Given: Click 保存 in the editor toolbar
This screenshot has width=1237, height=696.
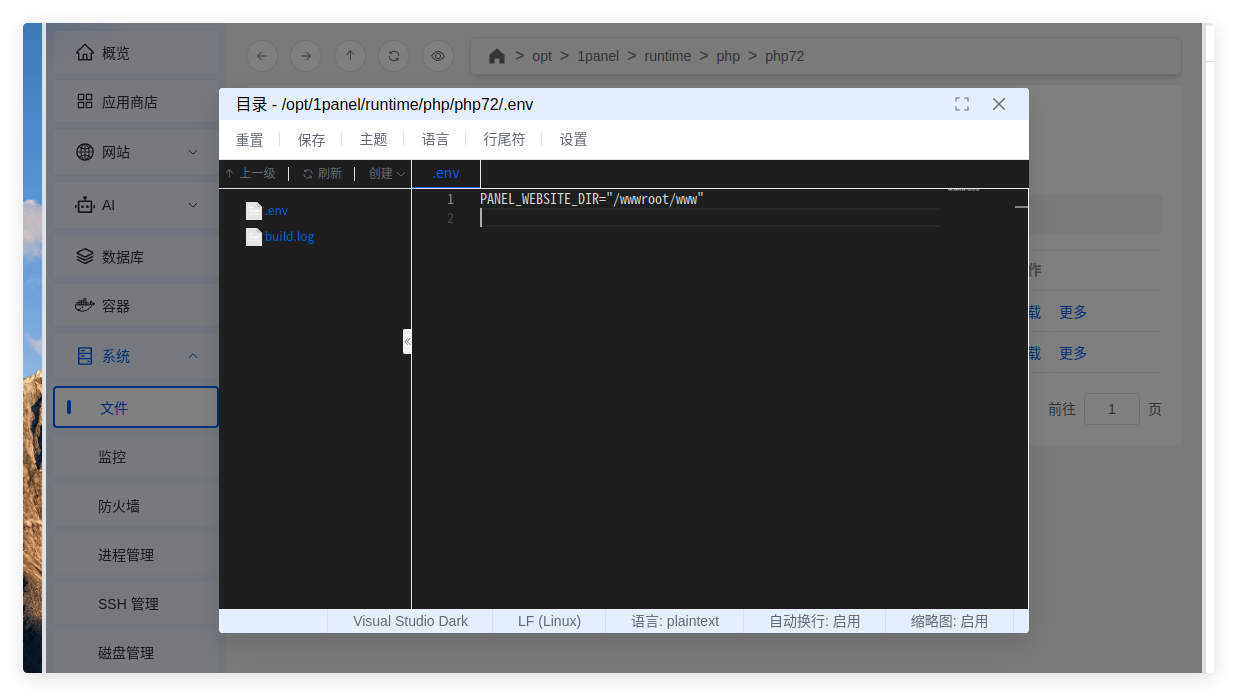Looking at the screenshot, I should [x=311, y=140].
